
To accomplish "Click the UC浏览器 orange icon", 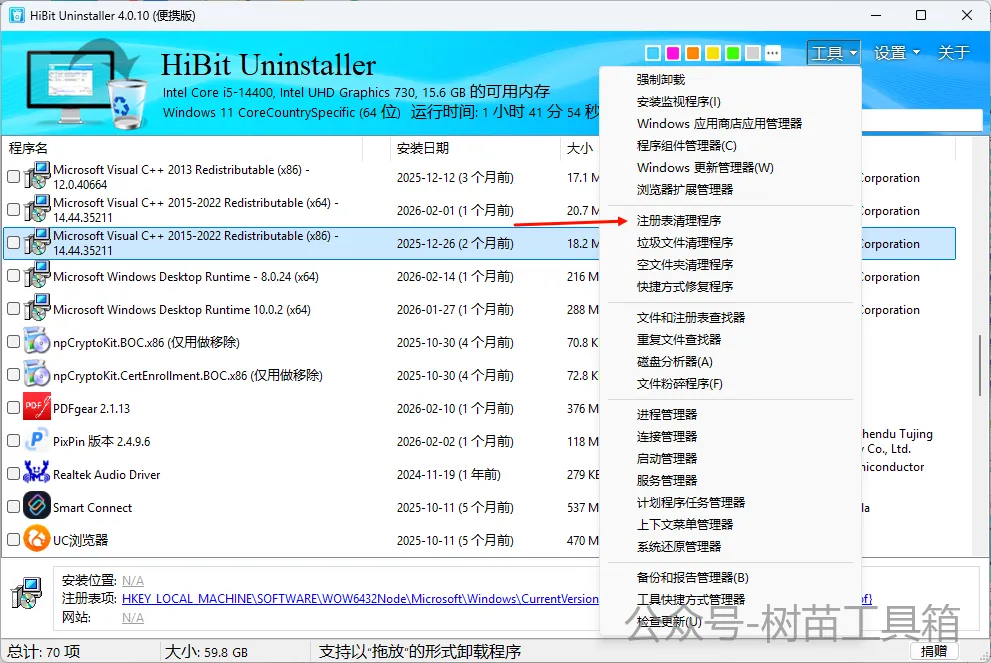I will [x=37, y=538].
